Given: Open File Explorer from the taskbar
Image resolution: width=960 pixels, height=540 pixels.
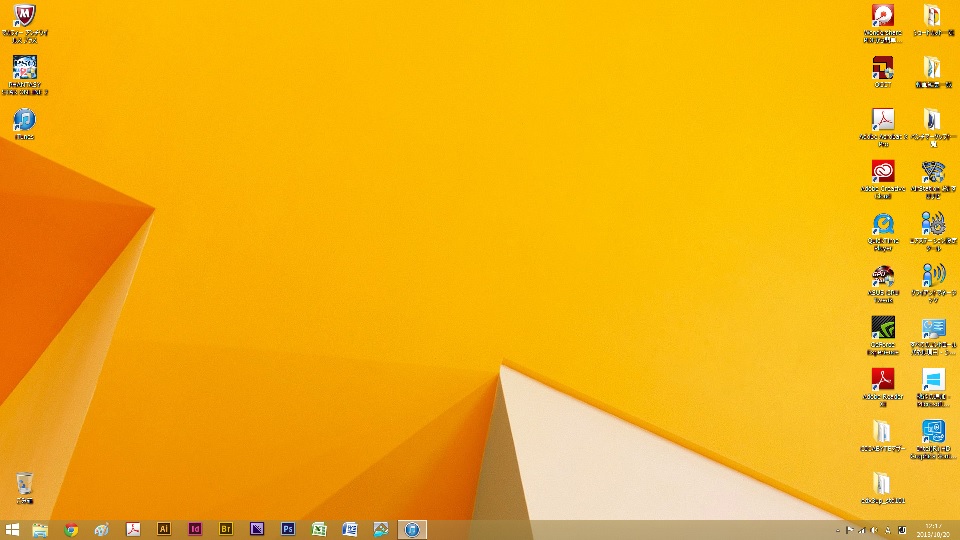Looking at the screenshot, I should coord(40,529).
